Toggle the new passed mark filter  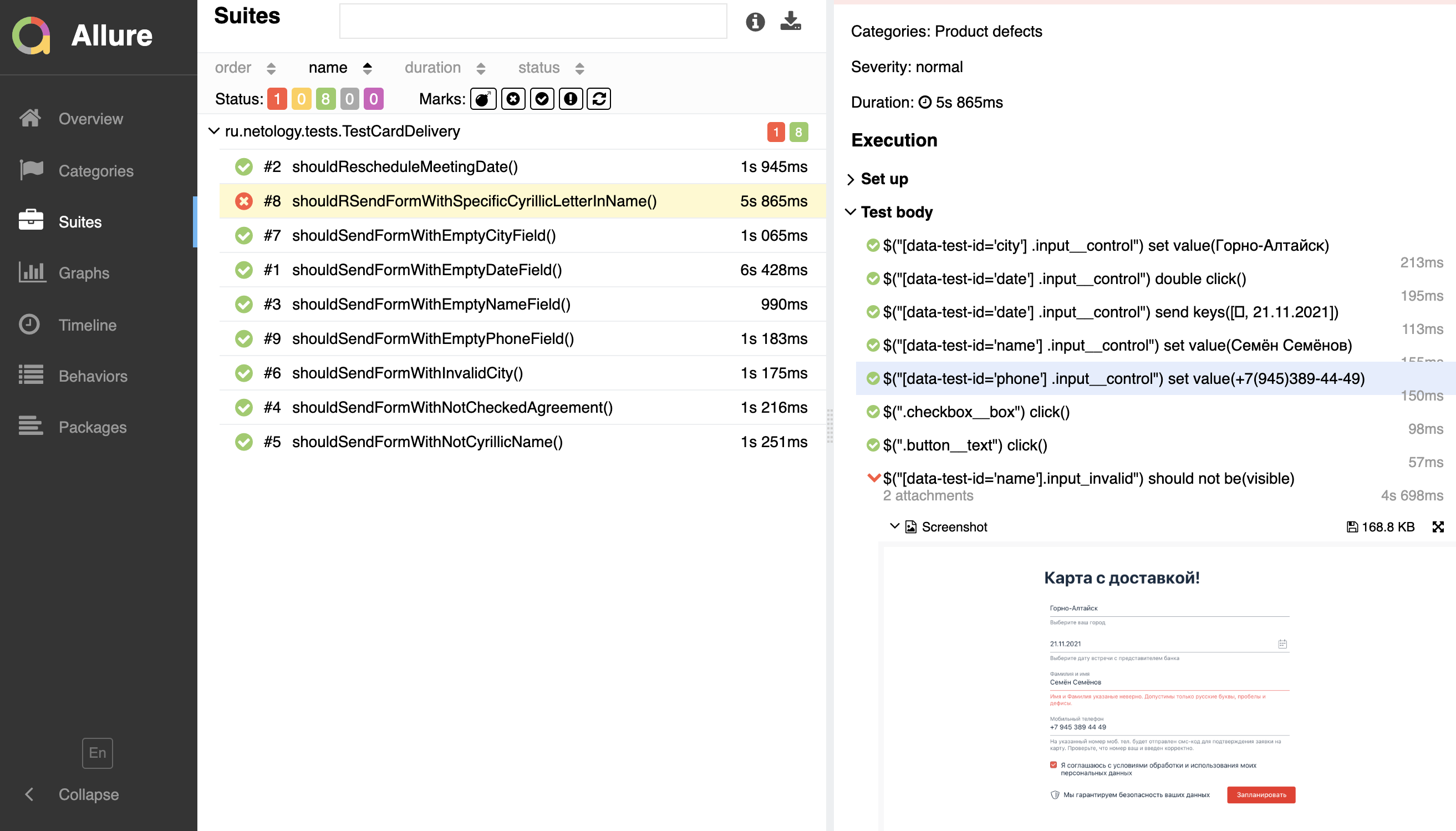[x=542, y=99]
